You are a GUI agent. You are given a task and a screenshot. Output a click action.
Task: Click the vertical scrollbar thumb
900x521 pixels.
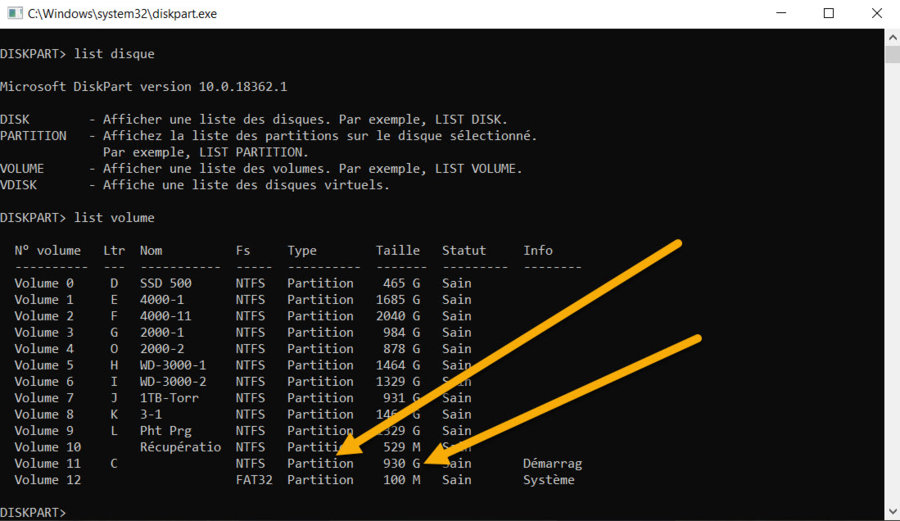[892, 54]
